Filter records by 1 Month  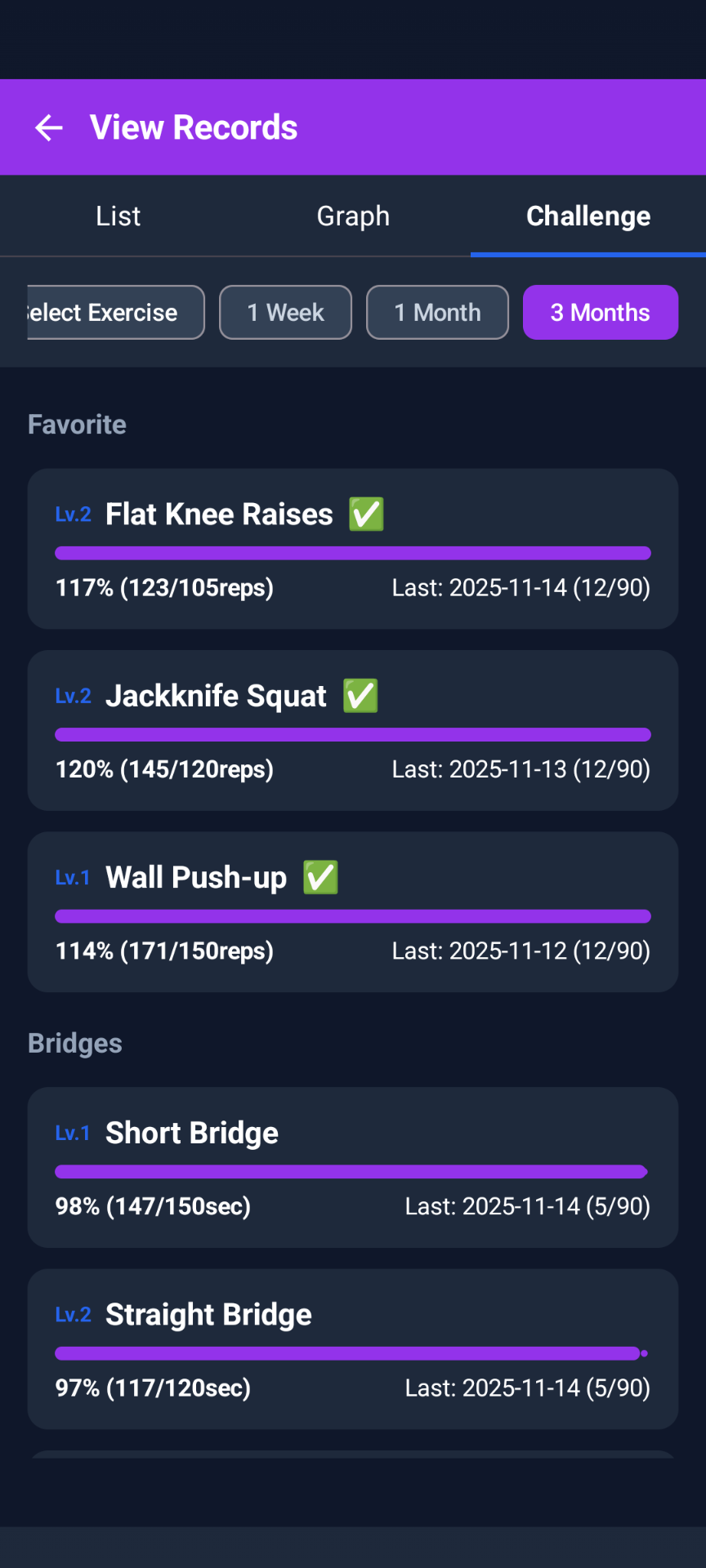click(437, 312)
